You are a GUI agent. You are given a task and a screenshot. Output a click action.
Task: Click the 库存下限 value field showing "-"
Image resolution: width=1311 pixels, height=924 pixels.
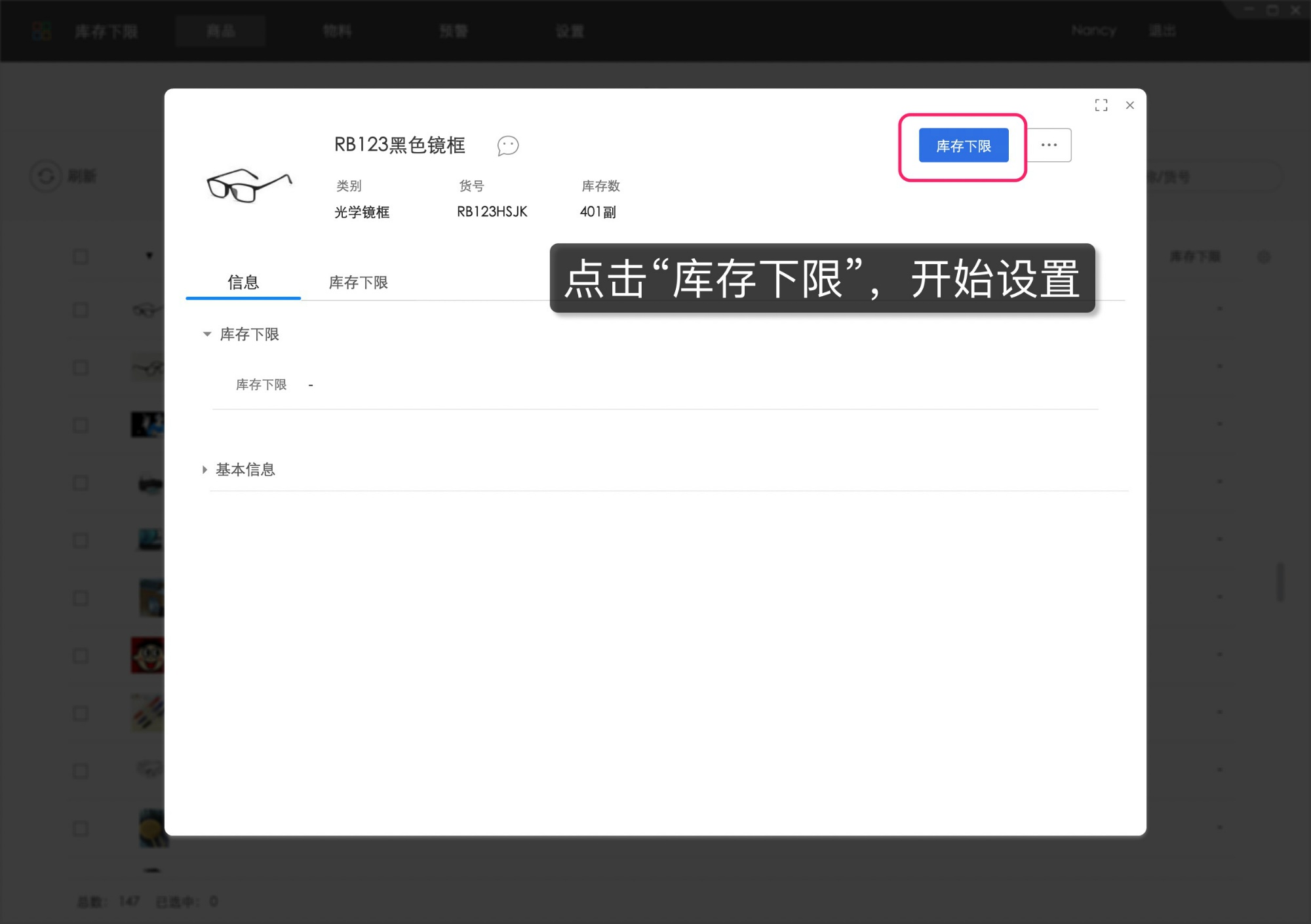coord(311,385)
